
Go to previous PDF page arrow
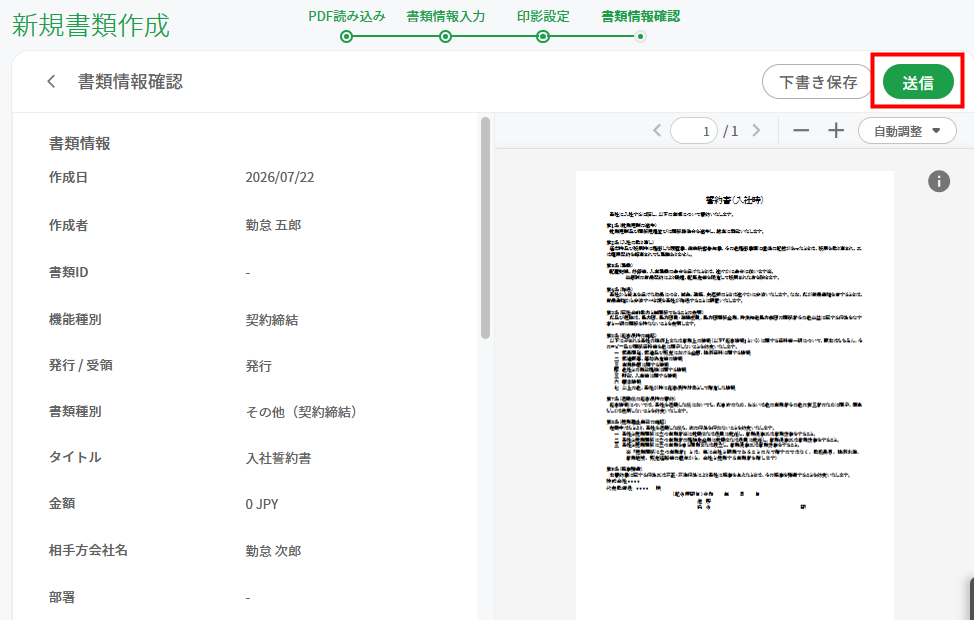(657, 130)
